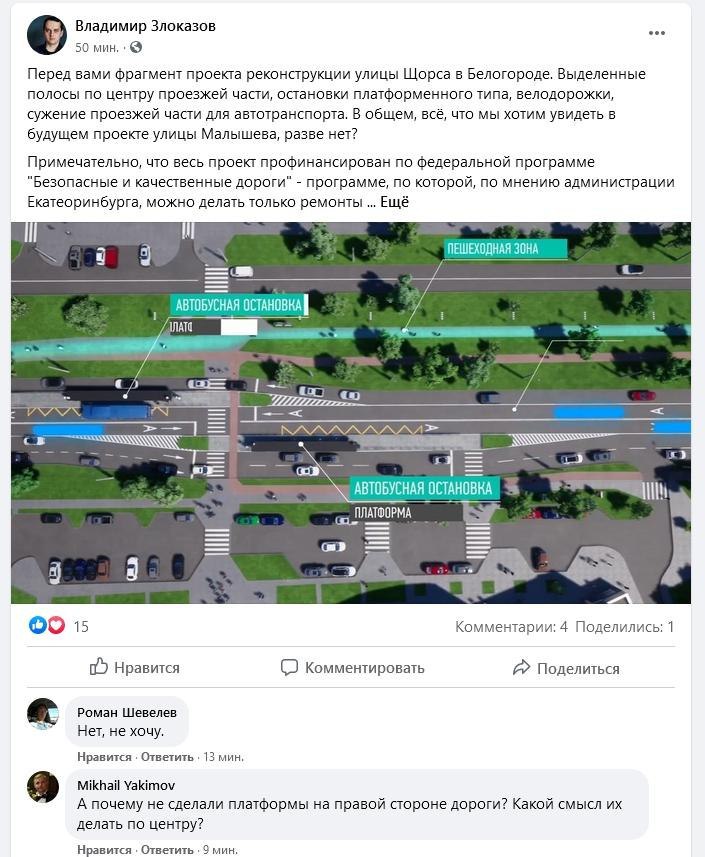Click the blue thumbs-up reaction icon
Image resolution: width=705 pixels, height=857 pixels.
pyautogui.click(x=38, y=625)
